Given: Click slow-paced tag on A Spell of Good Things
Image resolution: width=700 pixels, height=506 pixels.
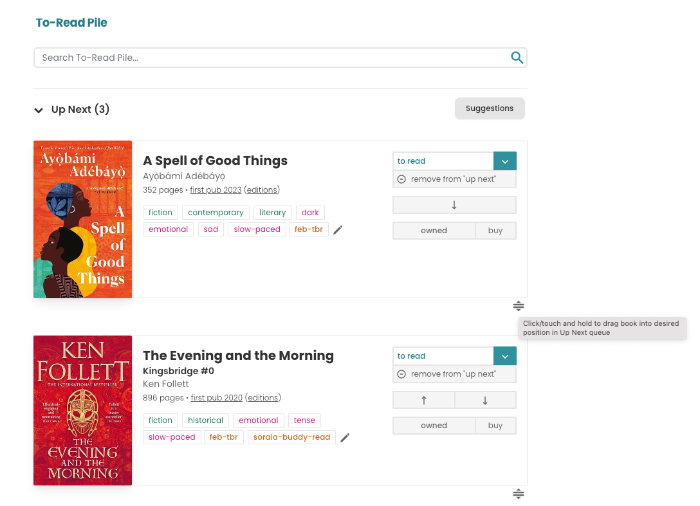Looking at the screenshot, I should 257,230.
